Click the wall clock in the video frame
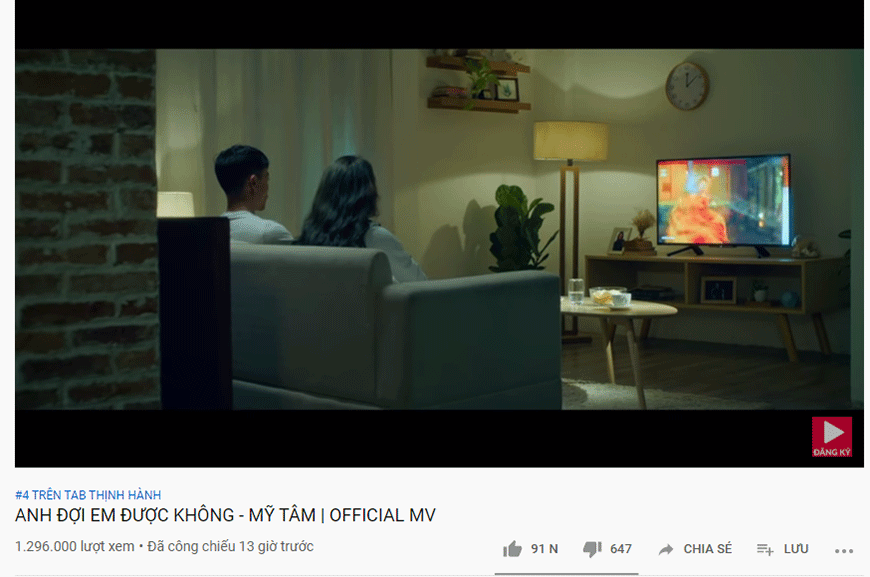This screenshot has height=577, width=870. (x=687, y=85)
